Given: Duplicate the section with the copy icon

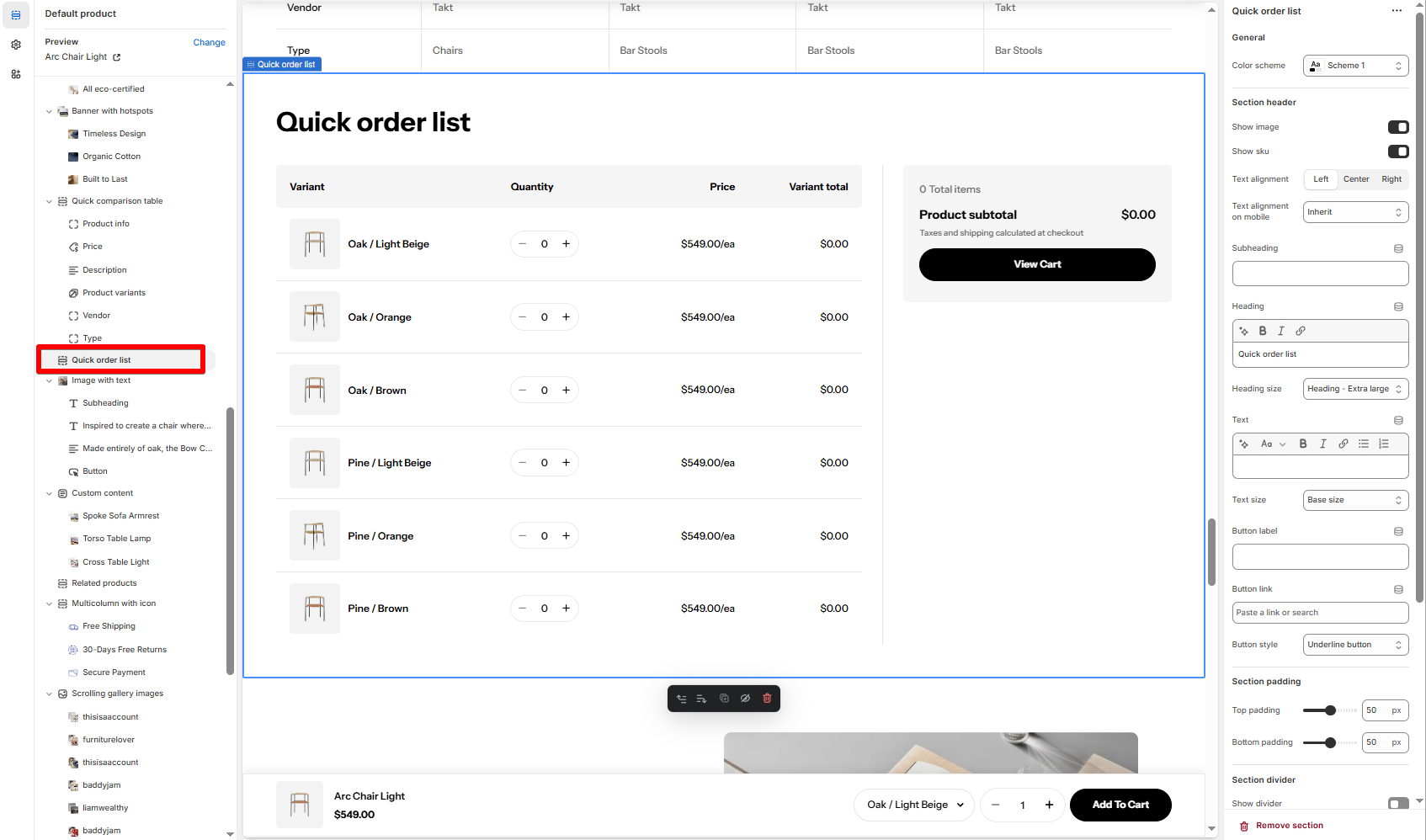Looking at the screenshot, I should (x=724, y=699).
